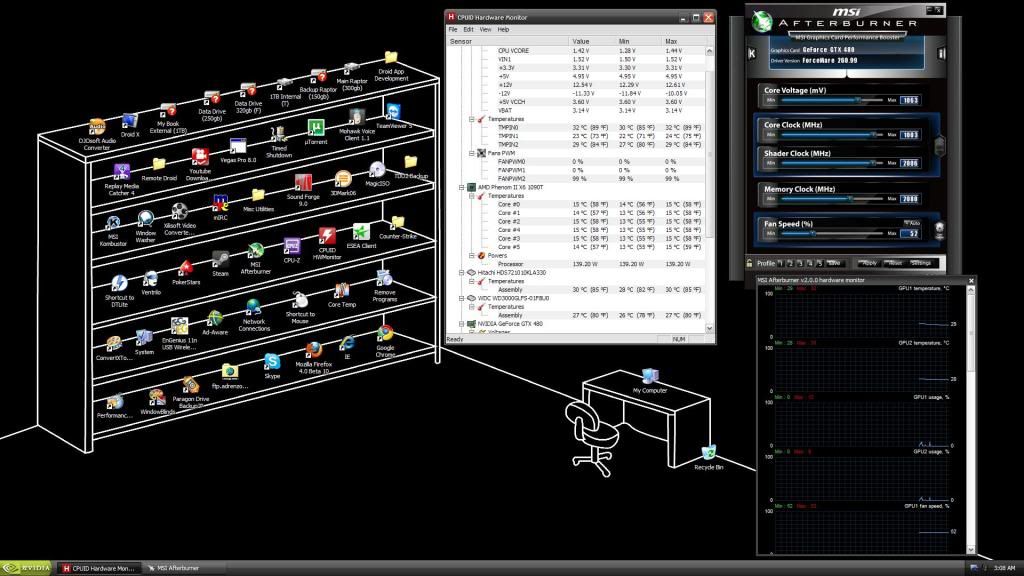The width and height of the screenshot is (1024, 576).
Task: Open the Help menu in Hardware Monitor
Action: point(503,30)
